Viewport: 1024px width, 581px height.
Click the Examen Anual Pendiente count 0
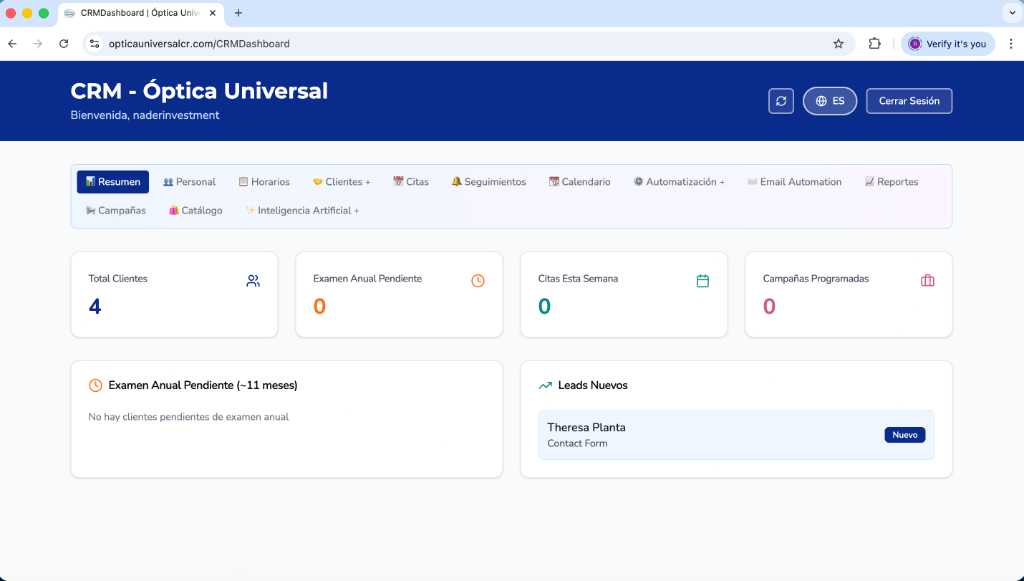[319, 306]
